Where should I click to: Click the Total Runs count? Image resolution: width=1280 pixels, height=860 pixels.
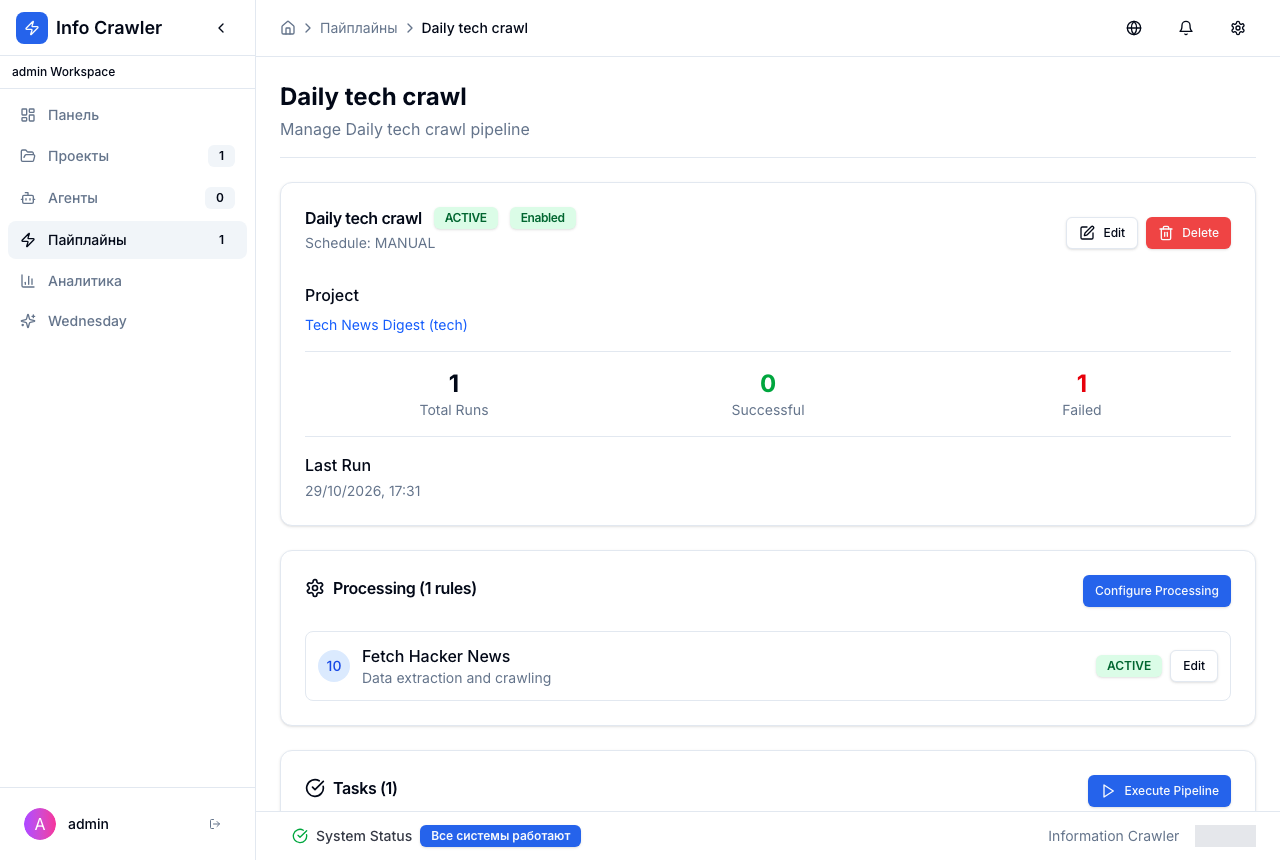[x=454, y=384]
